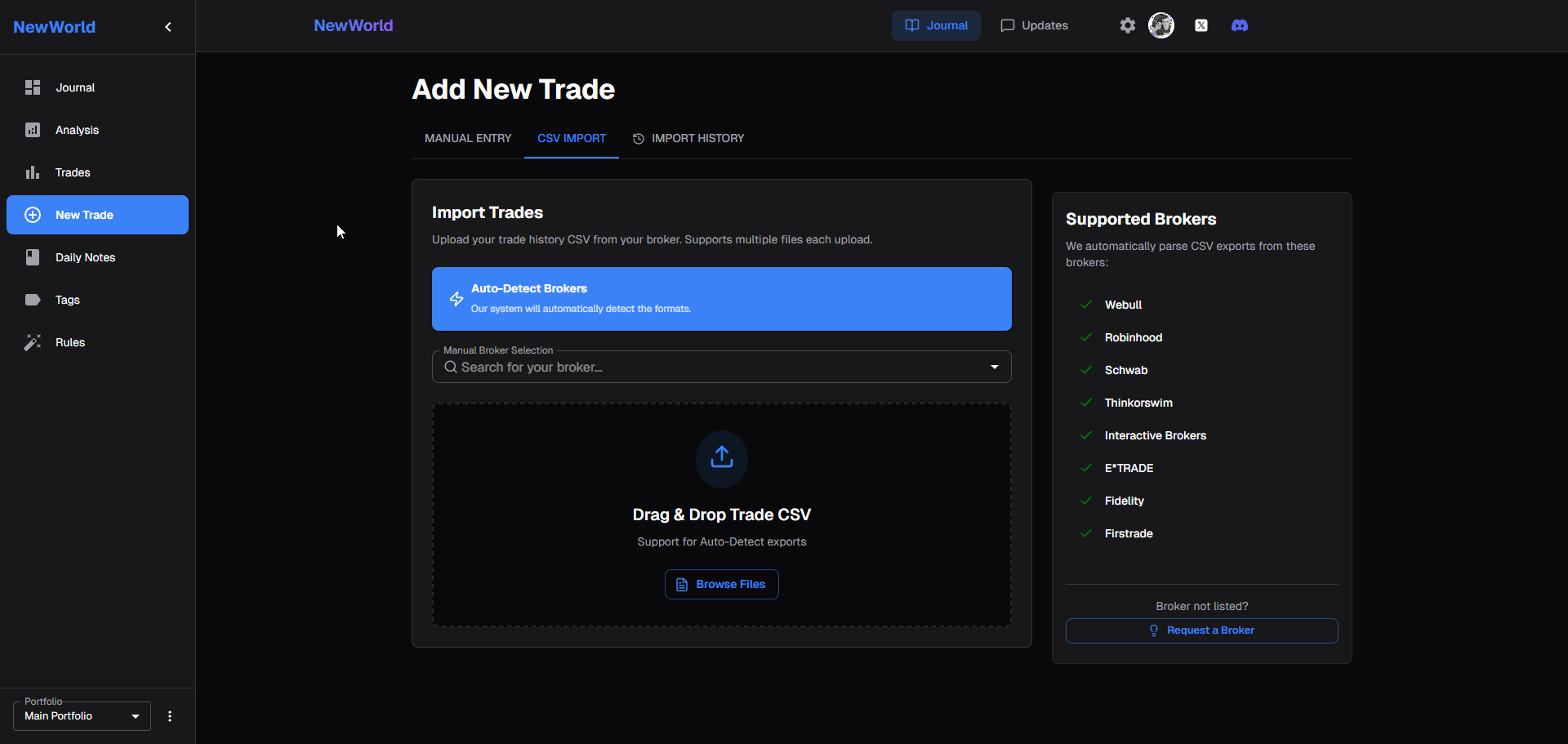1568x744 pixels.
Task: Open the Discord icon in the header
Action: (1240, 25)
